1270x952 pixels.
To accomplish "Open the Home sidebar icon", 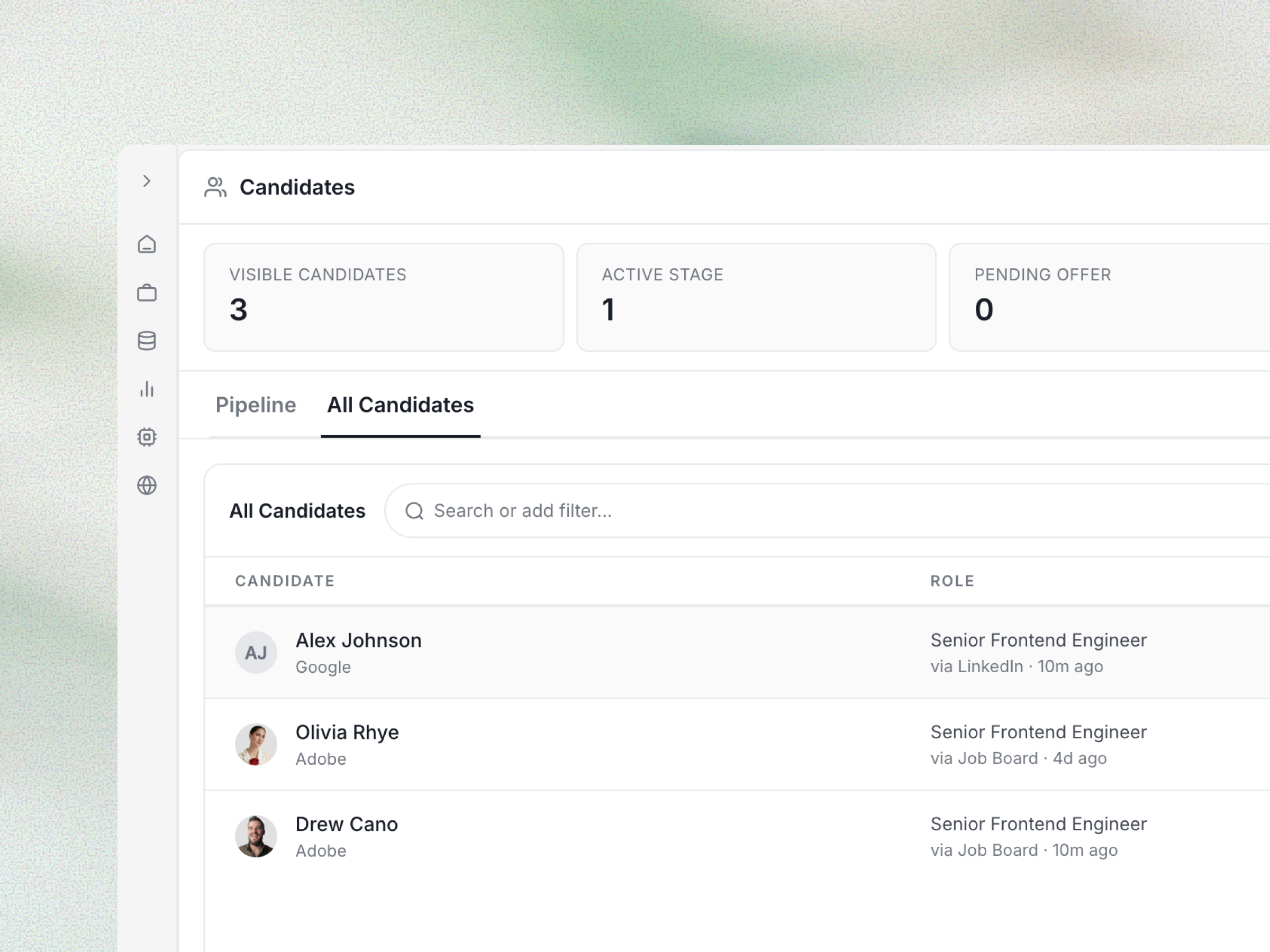I will click(148, 244).
